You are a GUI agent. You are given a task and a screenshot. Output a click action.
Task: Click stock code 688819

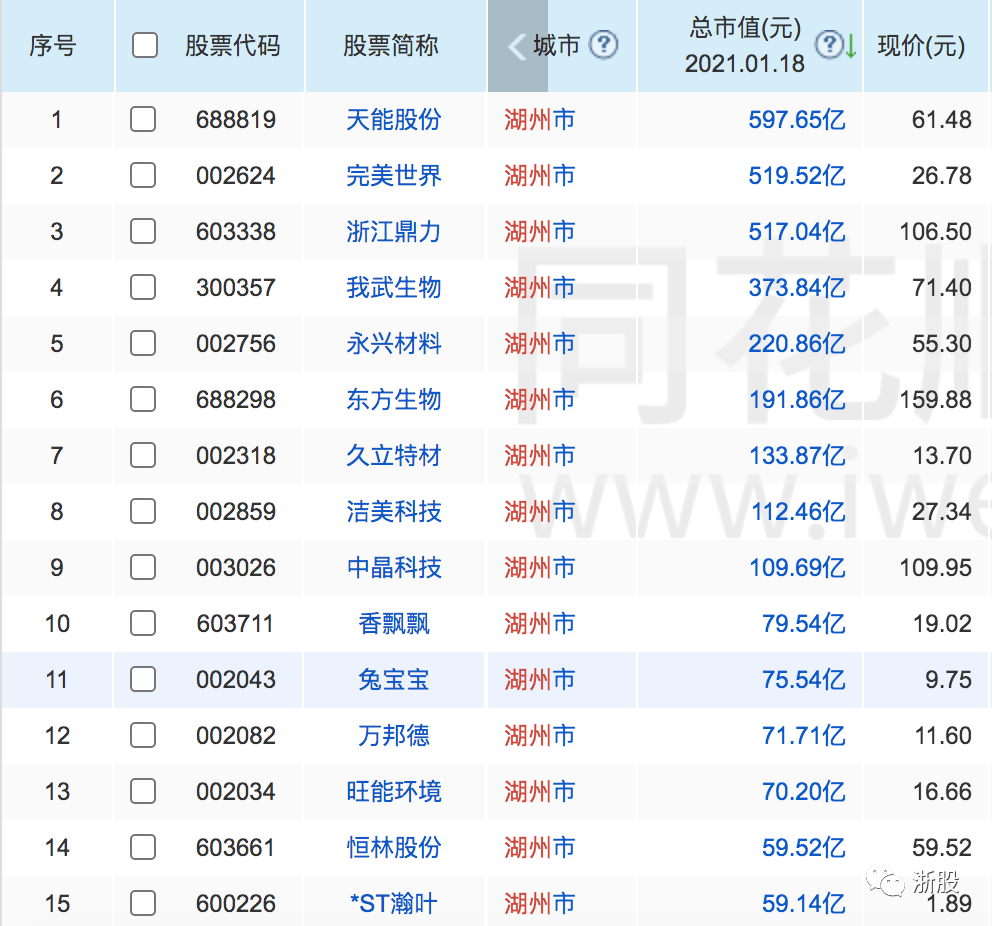[x=236, y=120]
